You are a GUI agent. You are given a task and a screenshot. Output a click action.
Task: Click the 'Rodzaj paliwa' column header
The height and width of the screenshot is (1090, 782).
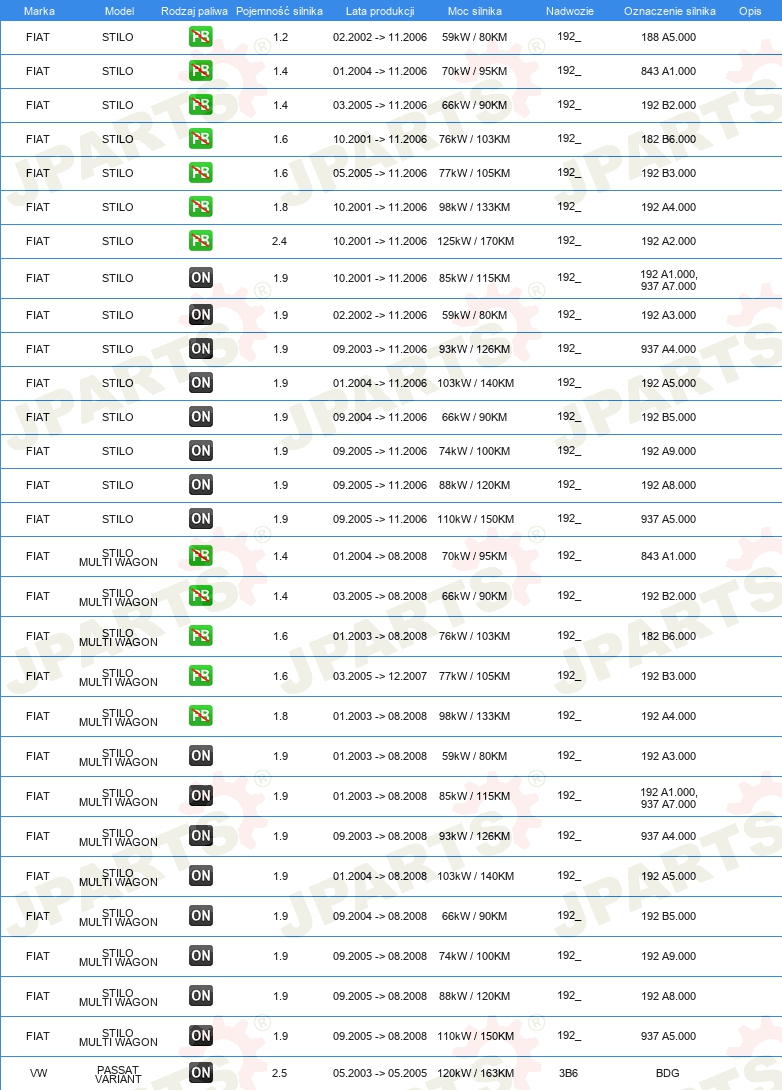(x=194, y=11)
